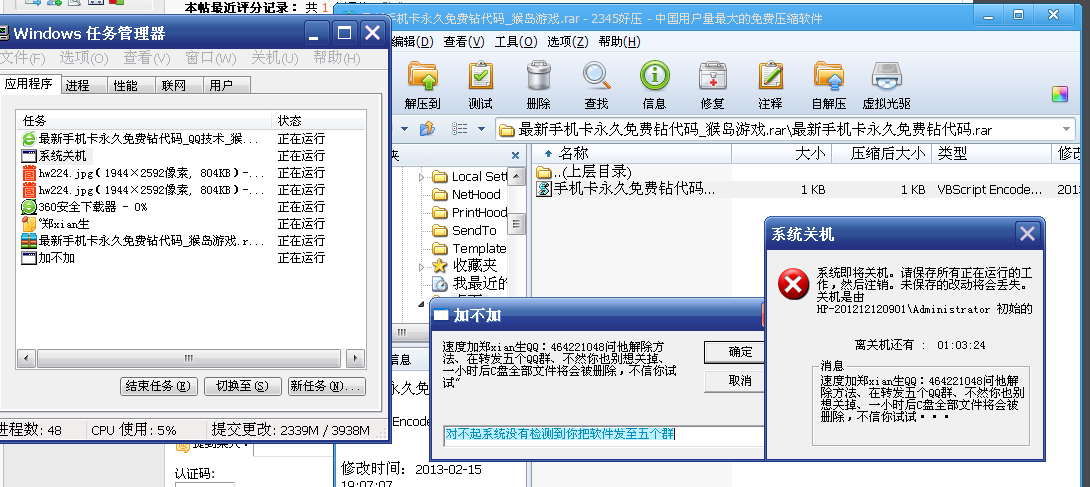This screenshot has width=1090, height=487.
Task: Open the 工具(O) menu in 好压
Action: tap(516, 42)
